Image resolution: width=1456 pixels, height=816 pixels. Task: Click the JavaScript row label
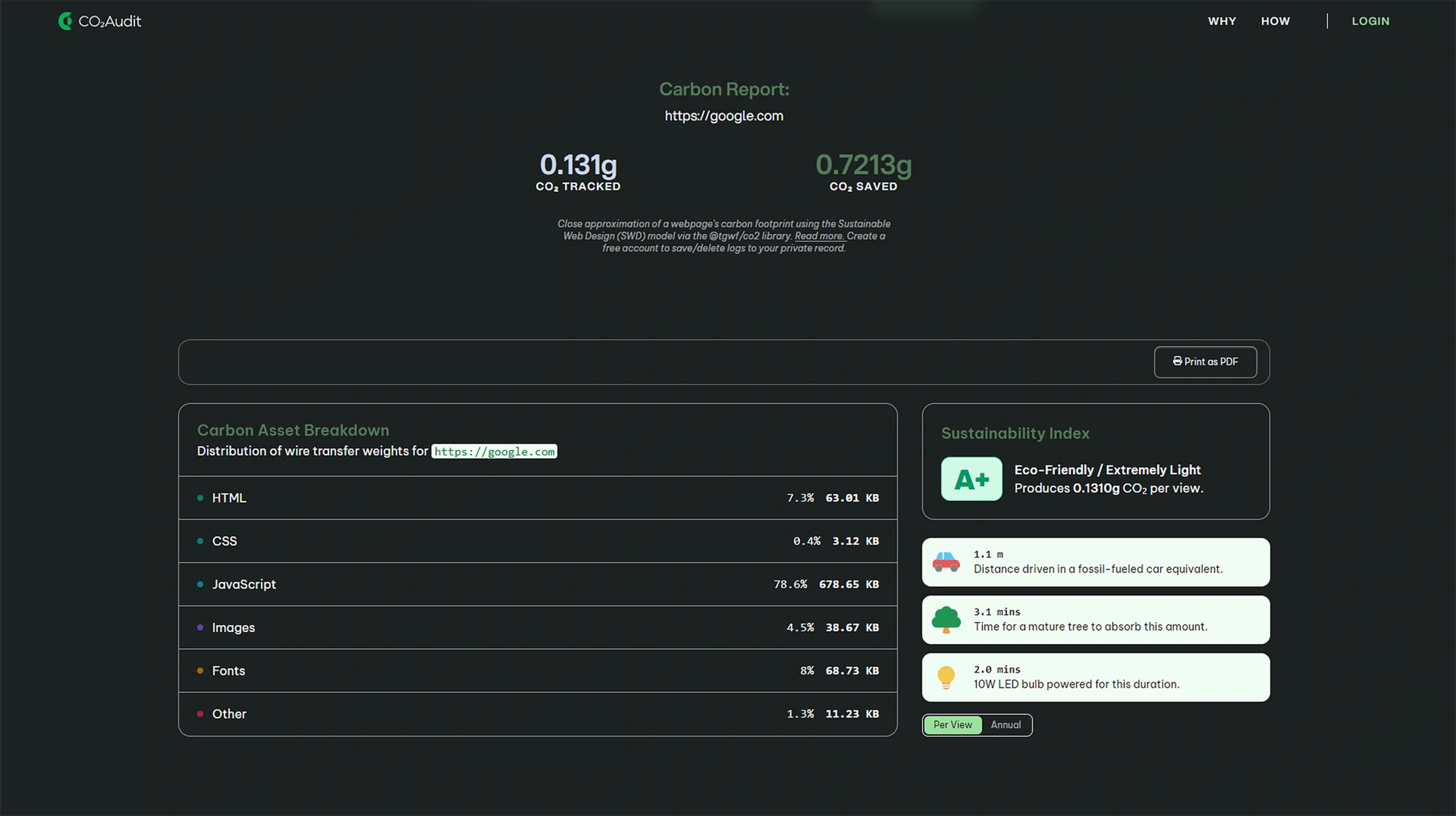point(244,584)
